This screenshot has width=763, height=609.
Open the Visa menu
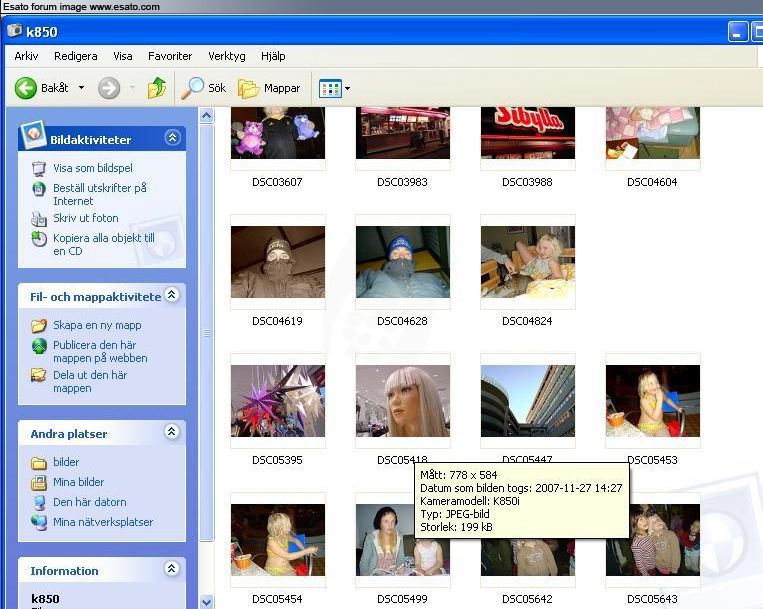pyautogui.click(x=123, y=56)
